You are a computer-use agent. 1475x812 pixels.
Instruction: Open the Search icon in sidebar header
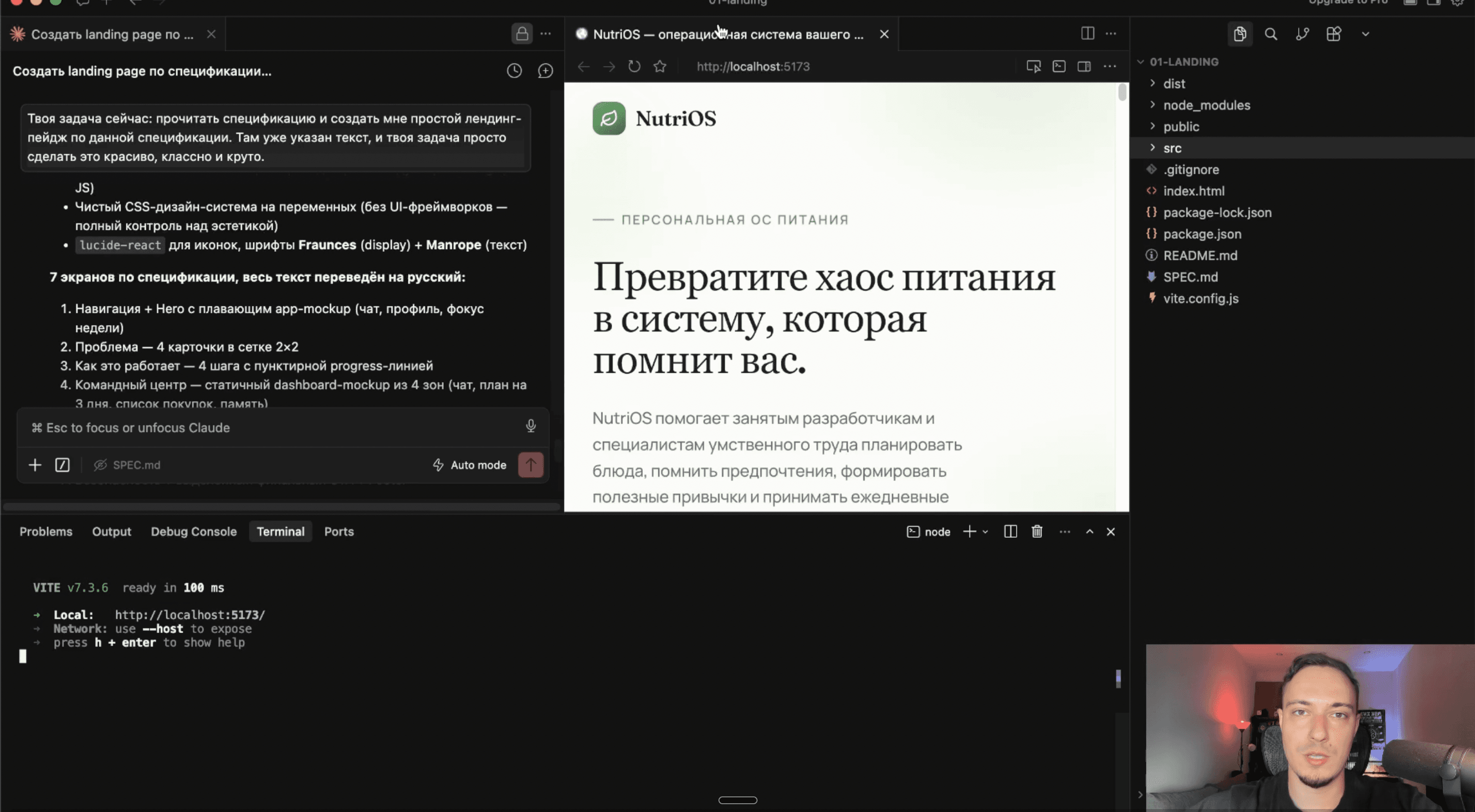pos(1270,34)
